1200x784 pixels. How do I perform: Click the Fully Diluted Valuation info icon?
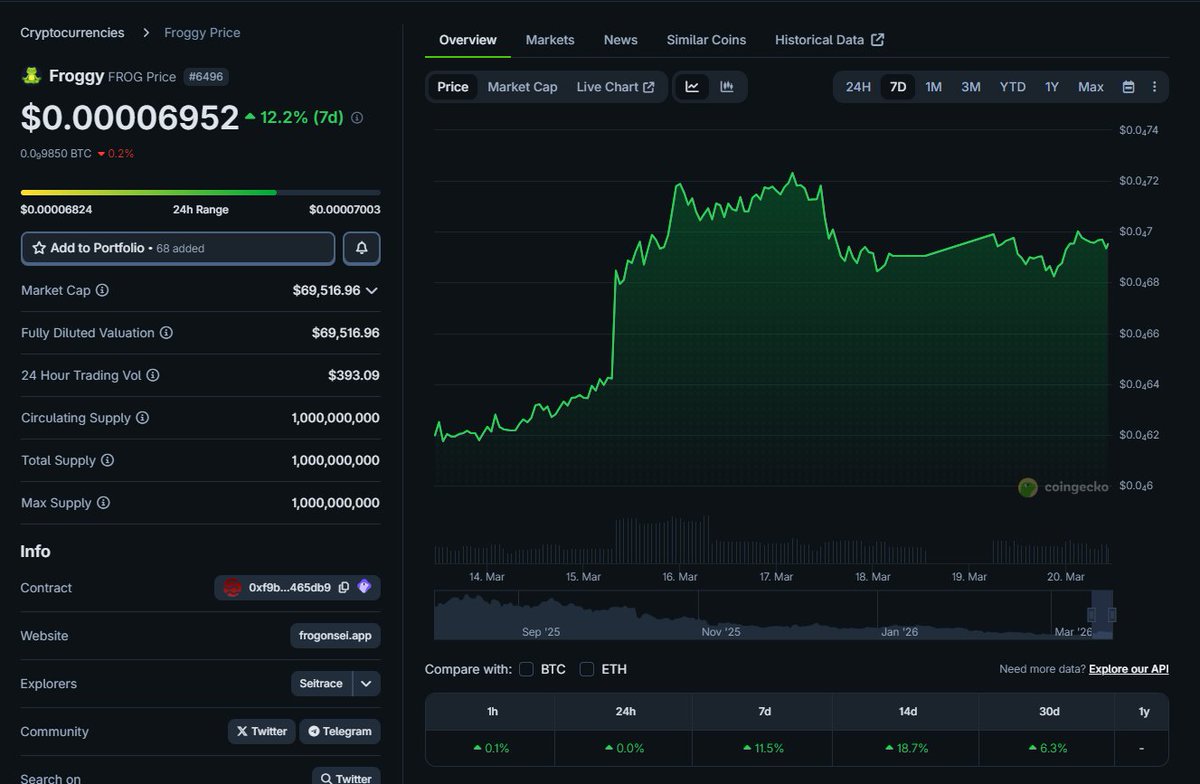166,333
